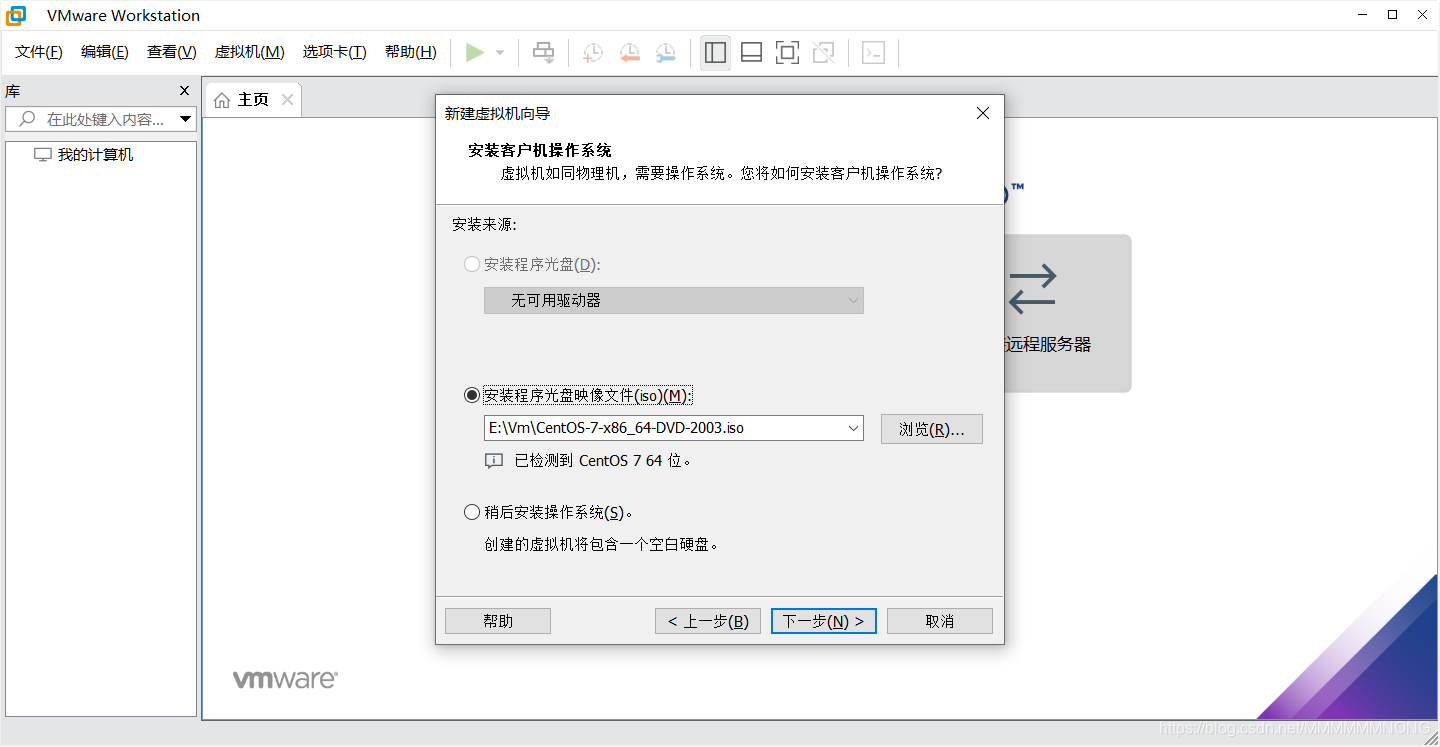
Task: Revert to snapshot using the clock-arrow icon
Action: [629, 53]
